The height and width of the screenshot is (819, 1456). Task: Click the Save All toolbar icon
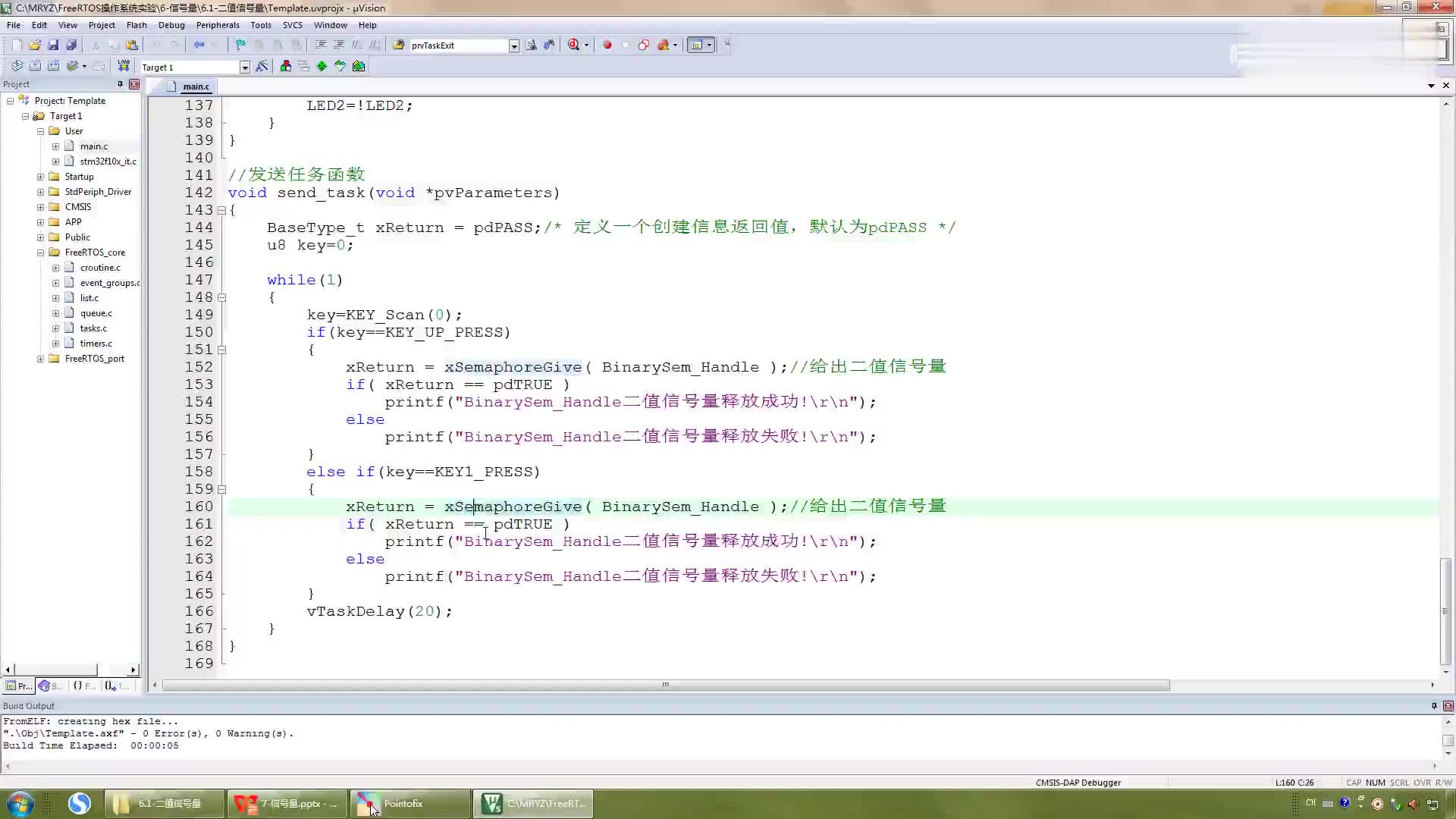pyautogui.click(x=71, y=45)
